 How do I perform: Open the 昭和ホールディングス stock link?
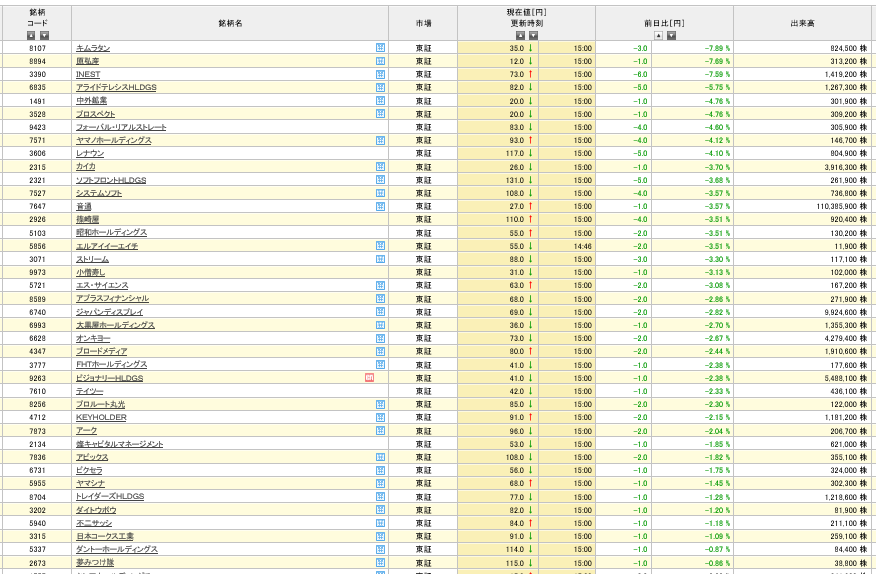(112, 233)
